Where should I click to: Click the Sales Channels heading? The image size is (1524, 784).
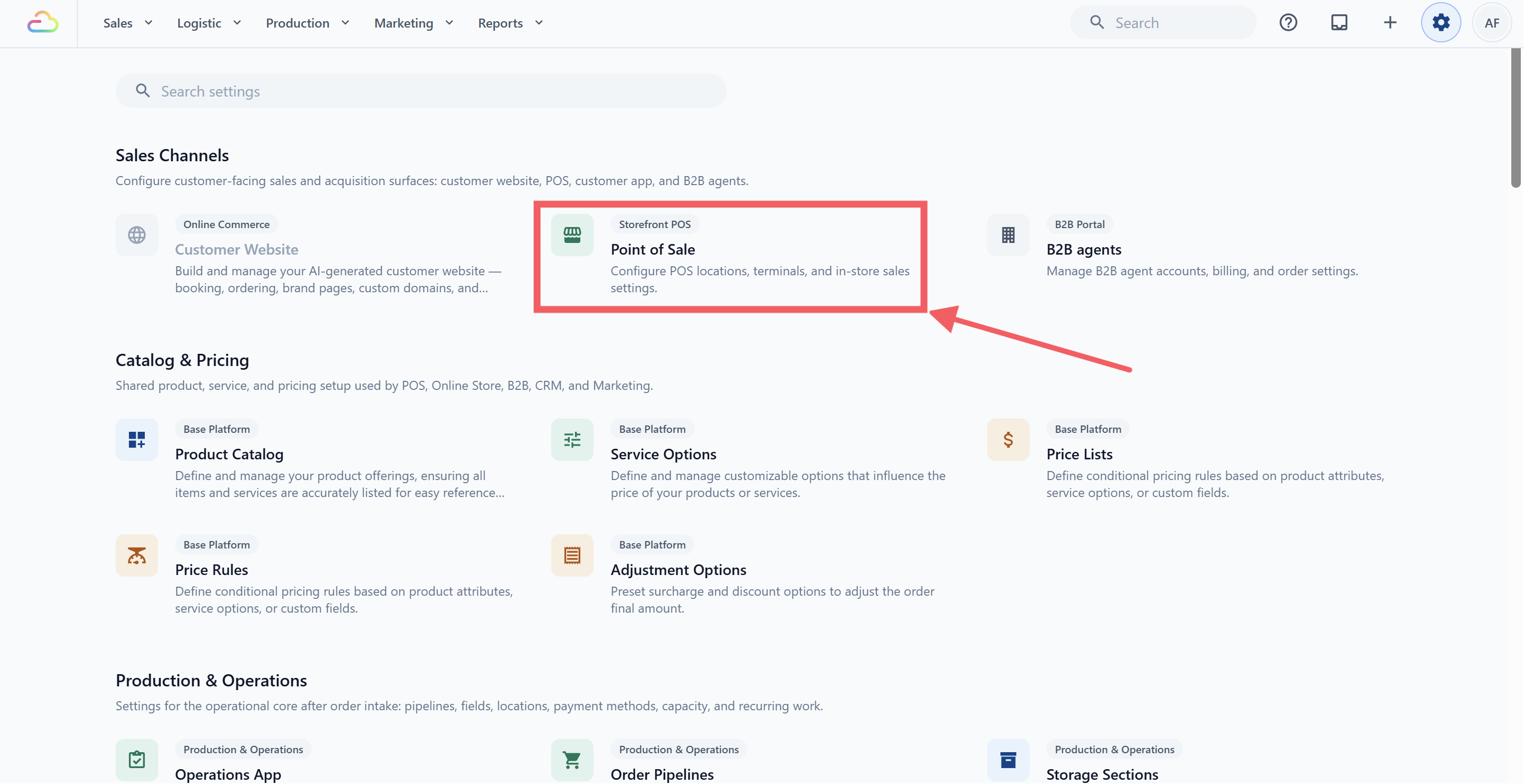(172, 155)
